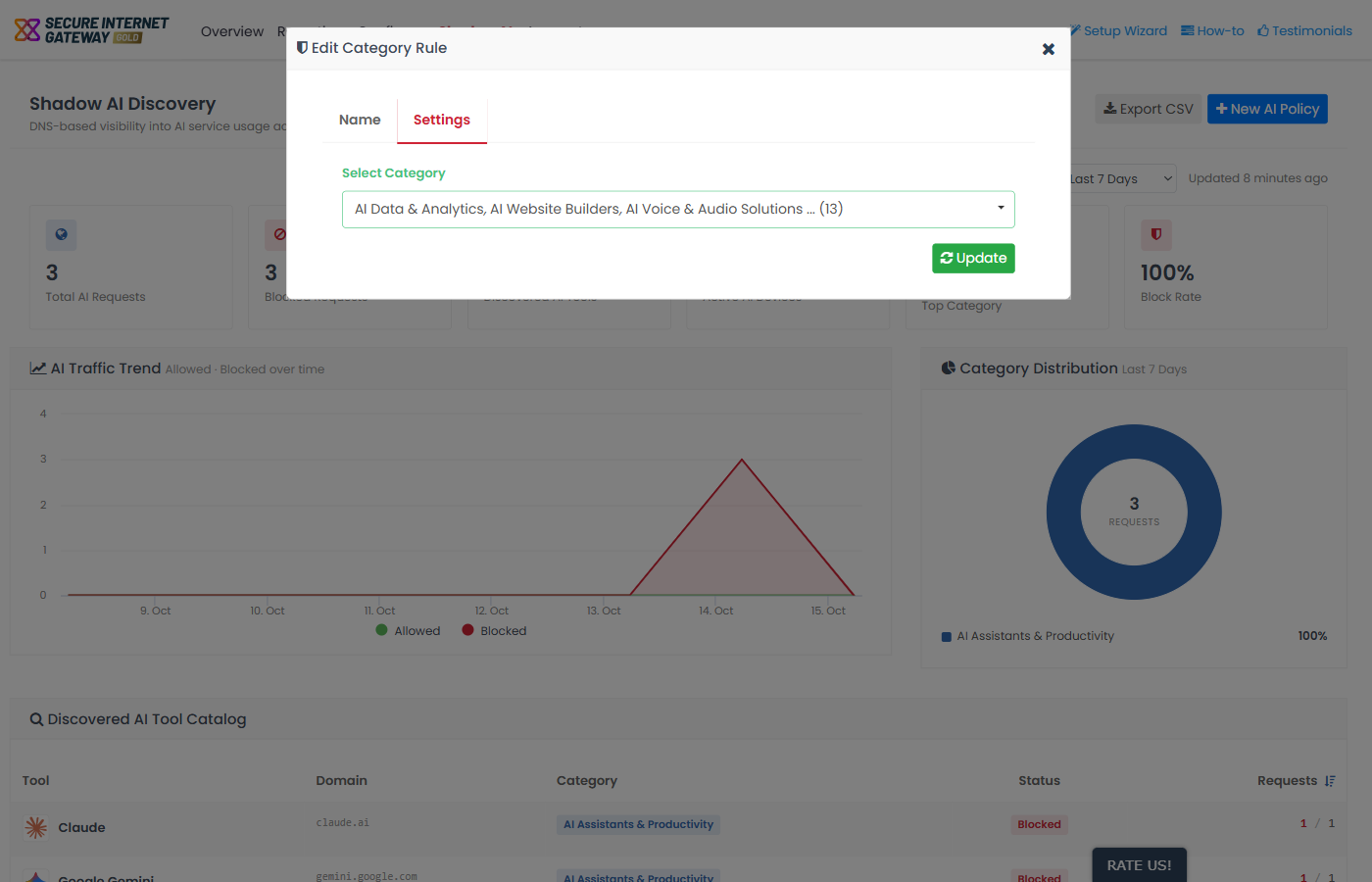This screenshot has height=882, width=1372.
Task: Open the Testimonials link
Action: coord(1304,30)
